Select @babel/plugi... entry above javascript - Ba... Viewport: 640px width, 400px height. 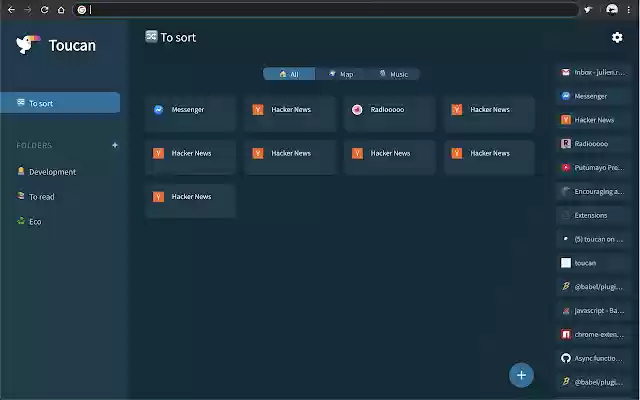point(593,287)
